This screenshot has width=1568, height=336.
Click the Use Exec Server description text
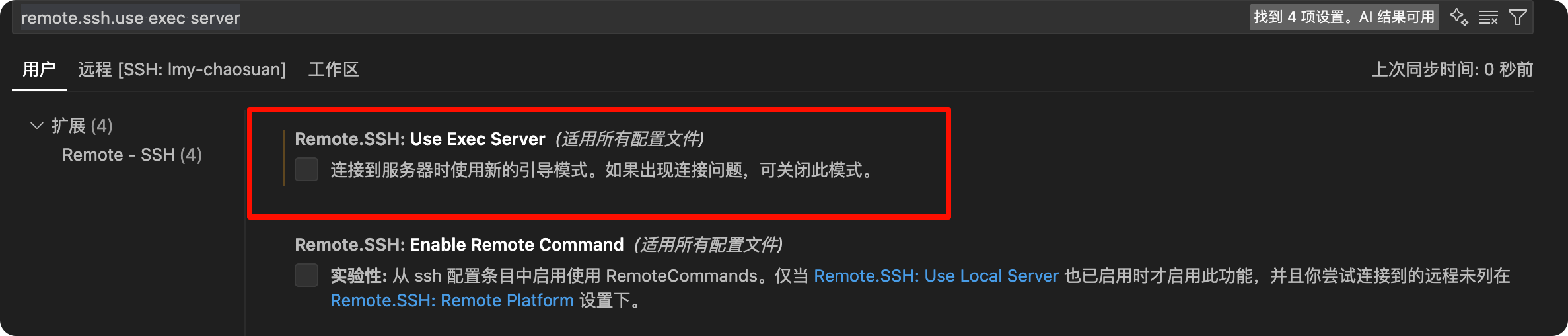(x=604, y=170)
